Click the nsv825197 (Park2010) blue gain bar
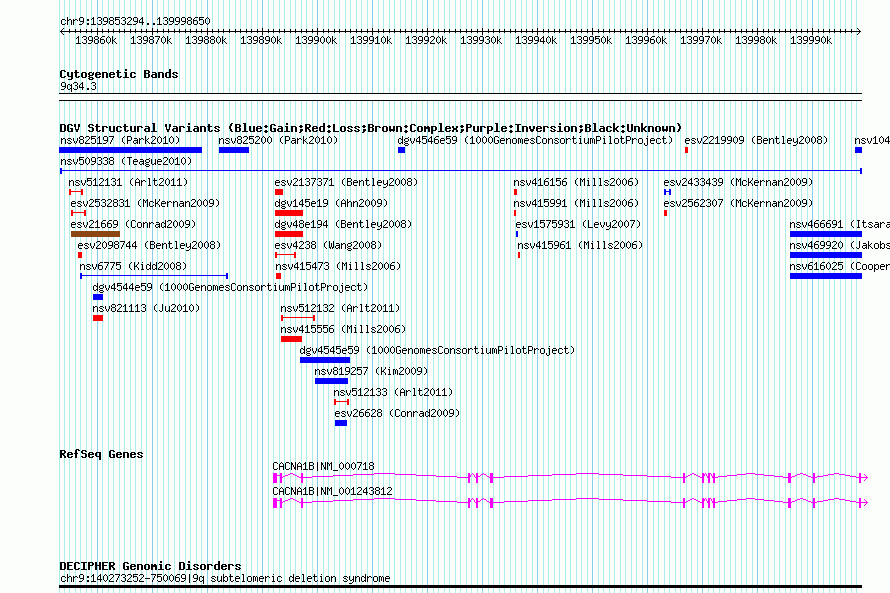This screenshot has width=890, height=593. point(131,150)
